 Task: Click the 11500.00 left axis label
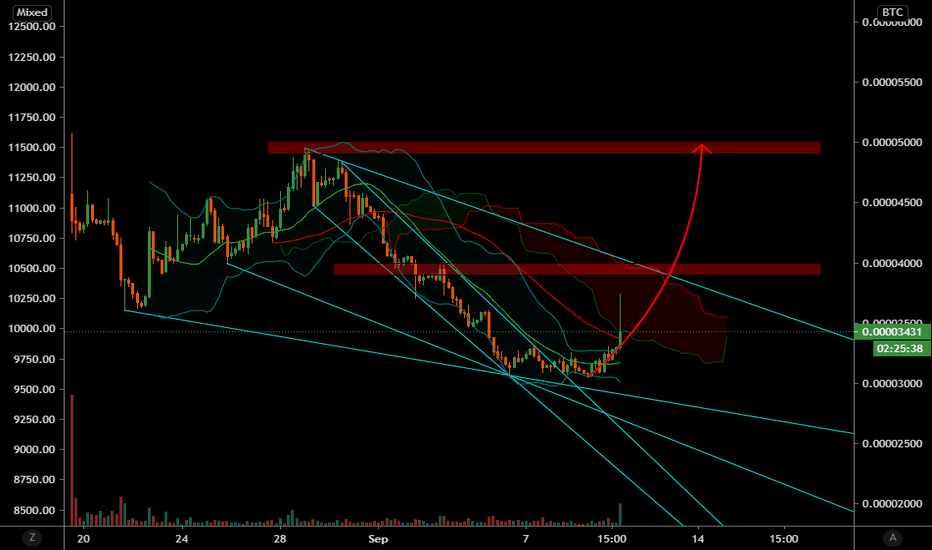coord(32,147)
